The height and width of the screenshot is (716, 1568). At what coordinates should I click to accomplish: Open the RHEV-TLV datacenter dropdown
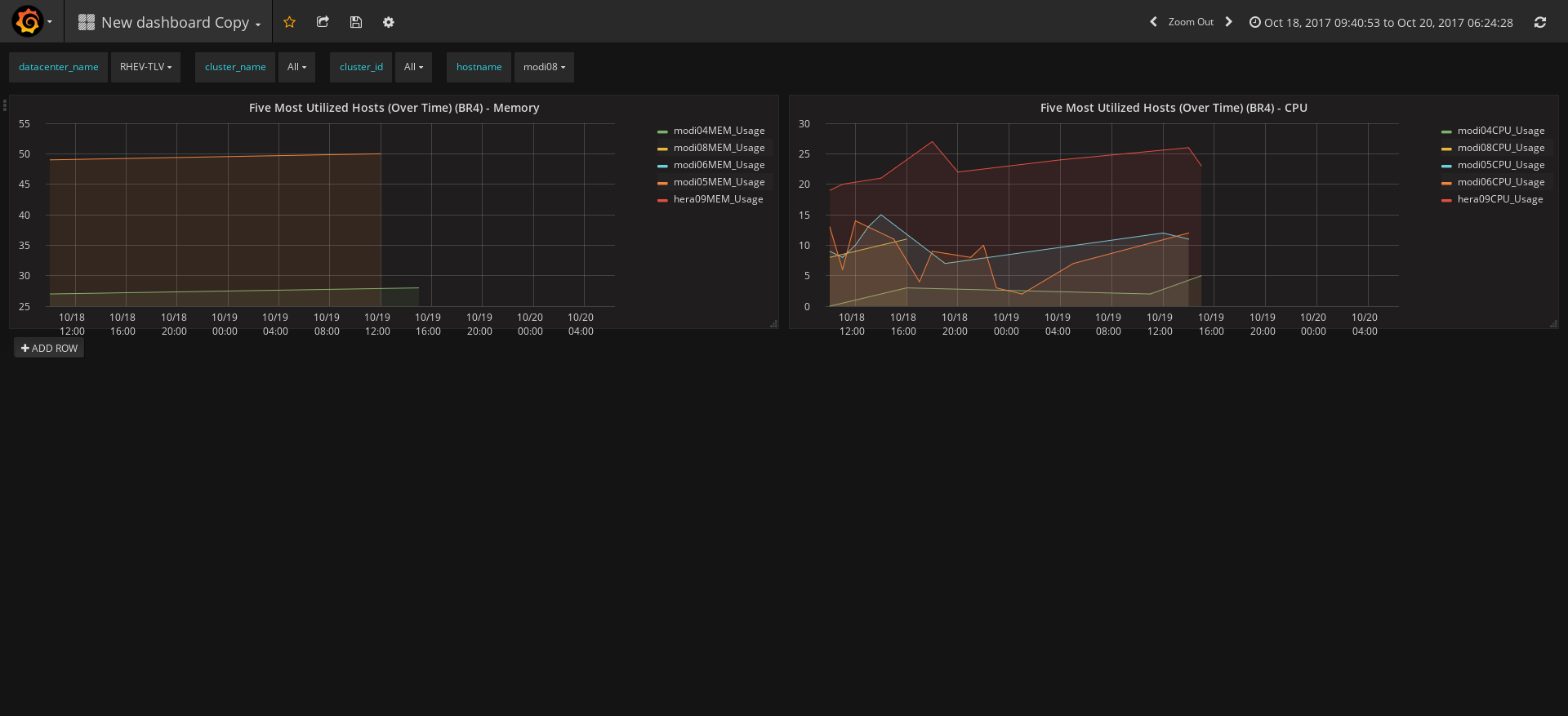[145, 67]
